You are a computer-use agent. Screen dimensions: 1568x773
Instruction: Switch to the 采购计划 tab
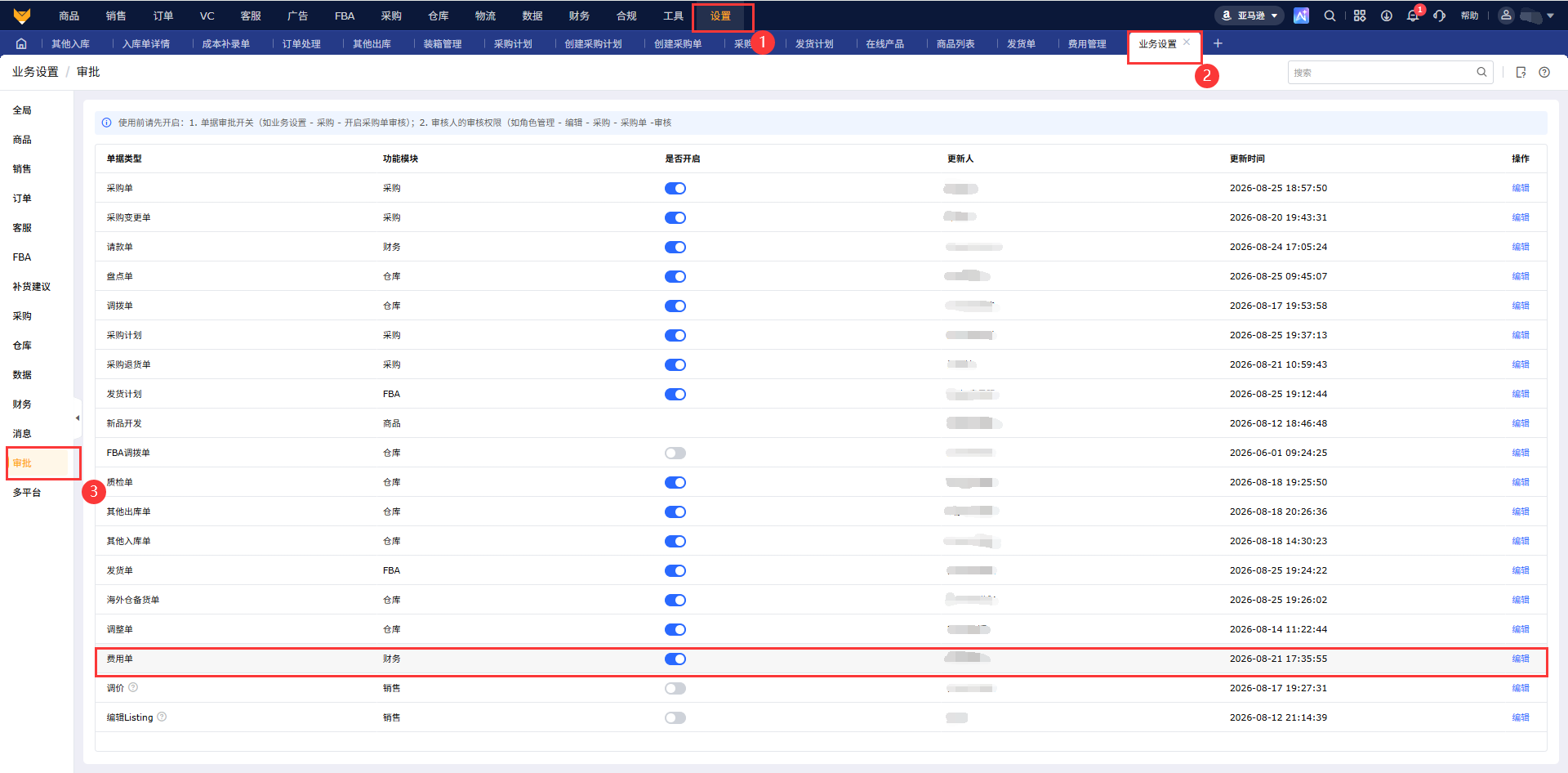click(x=513, y=43)
